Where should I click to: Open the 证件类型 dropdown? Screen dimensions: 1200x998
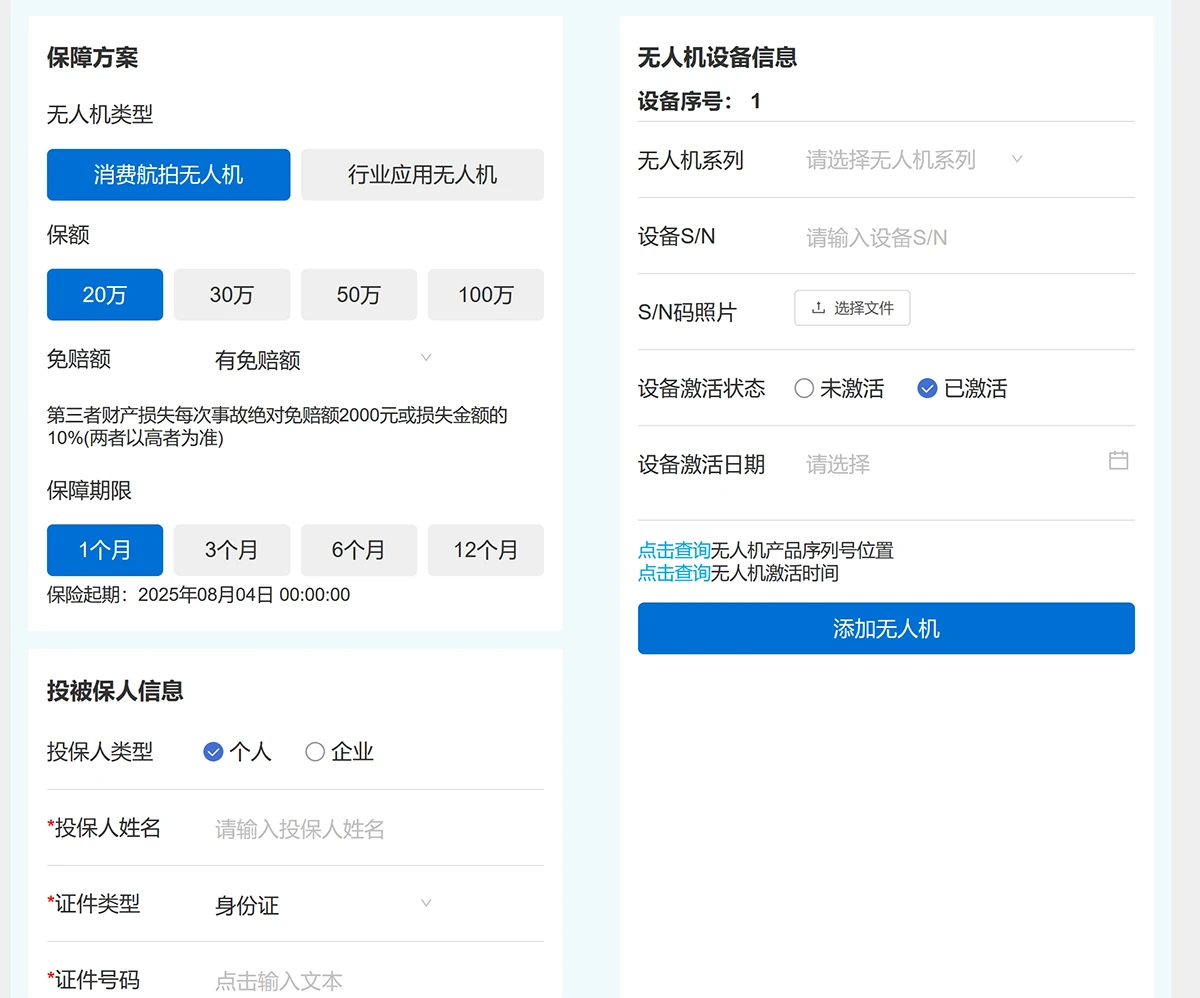coord(322,905)
